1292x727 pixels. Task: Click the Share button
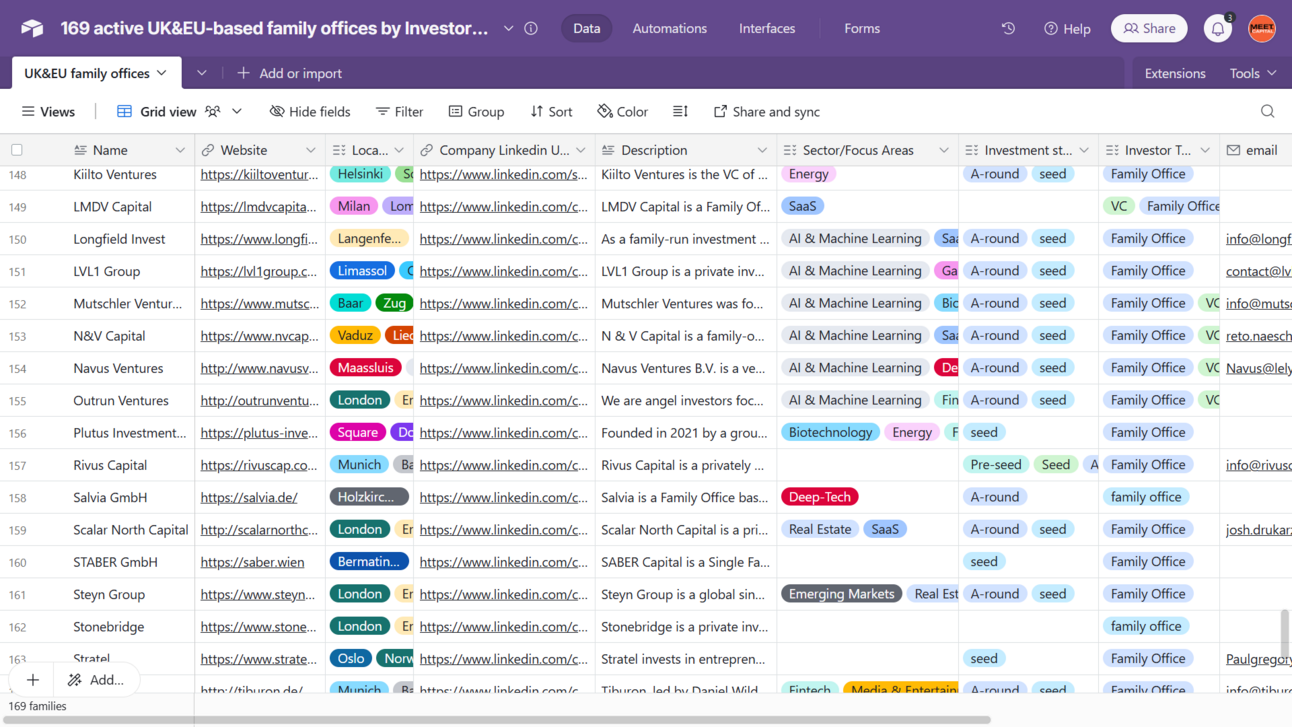tap(1148, 28)
